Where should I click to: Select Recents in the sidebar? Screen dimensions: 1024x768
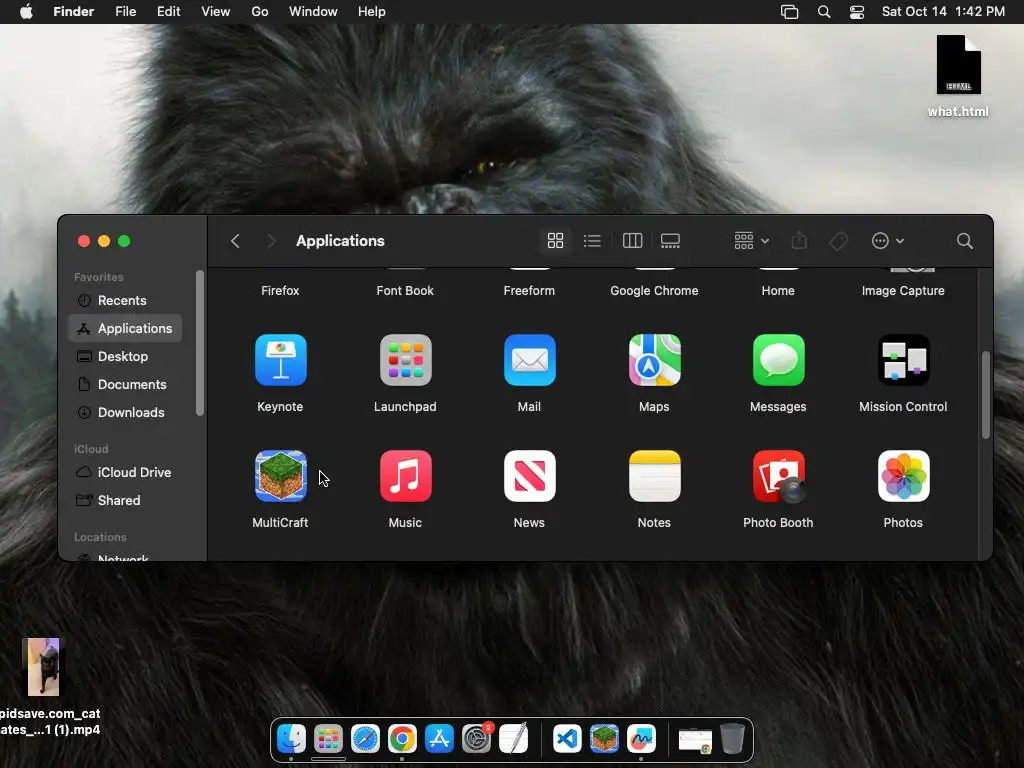[125, 300]
